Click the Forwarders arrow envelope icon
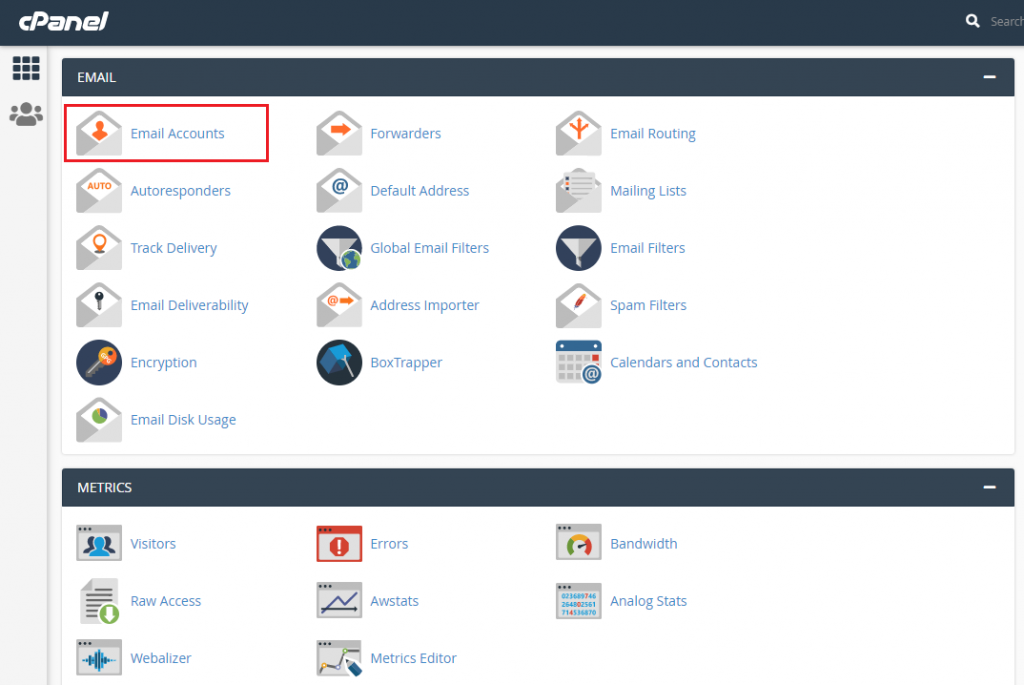1024x685 pixels. coord(339,133)
